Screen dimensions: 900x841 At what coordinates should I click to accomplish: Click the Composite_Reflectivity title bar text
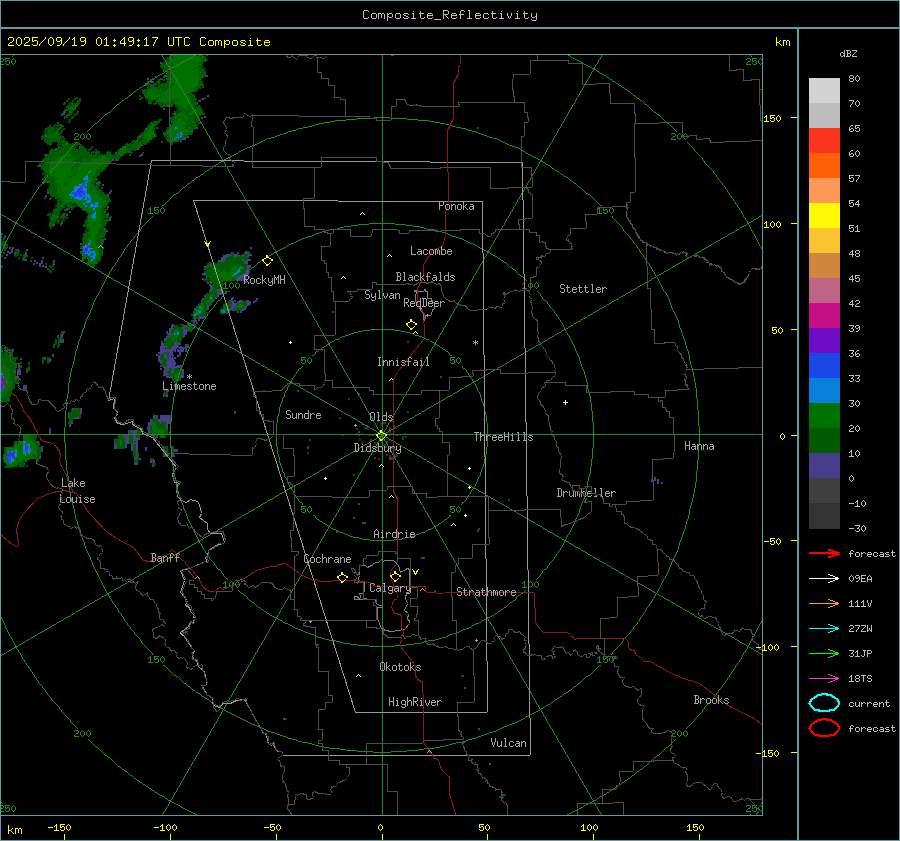pyautogui.click(x=449, y=15)
